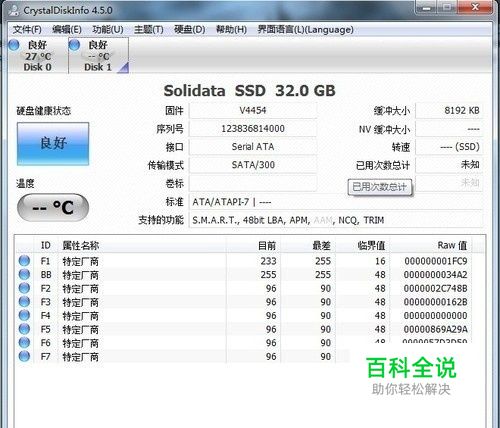Click the 属性名称 column header
Screen dimensions: 500x428
coord(142,246)
